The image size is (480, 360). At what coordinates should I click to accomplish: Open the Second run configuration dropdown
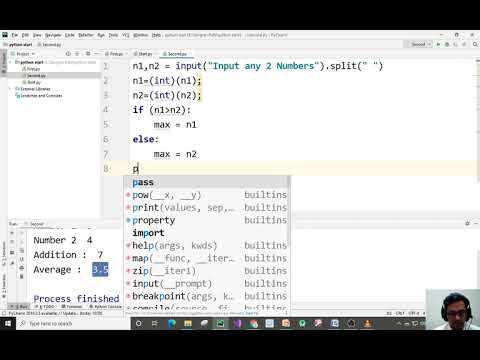point(419,44)
